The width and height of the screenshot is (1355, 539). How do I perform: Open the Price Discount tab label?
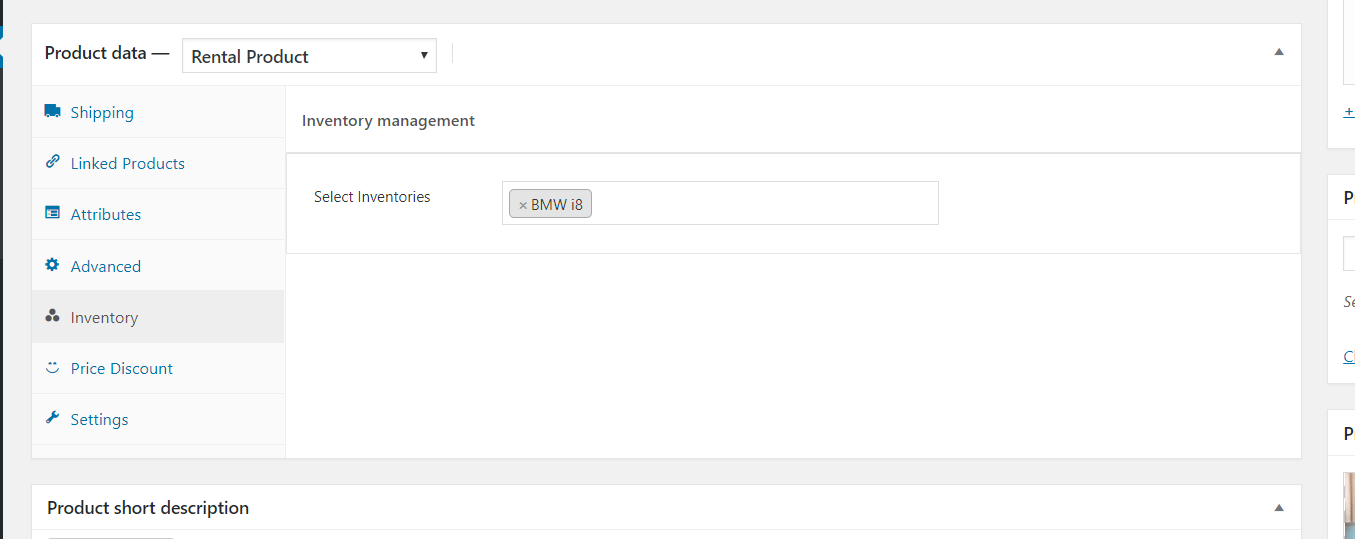coord(122,369)
